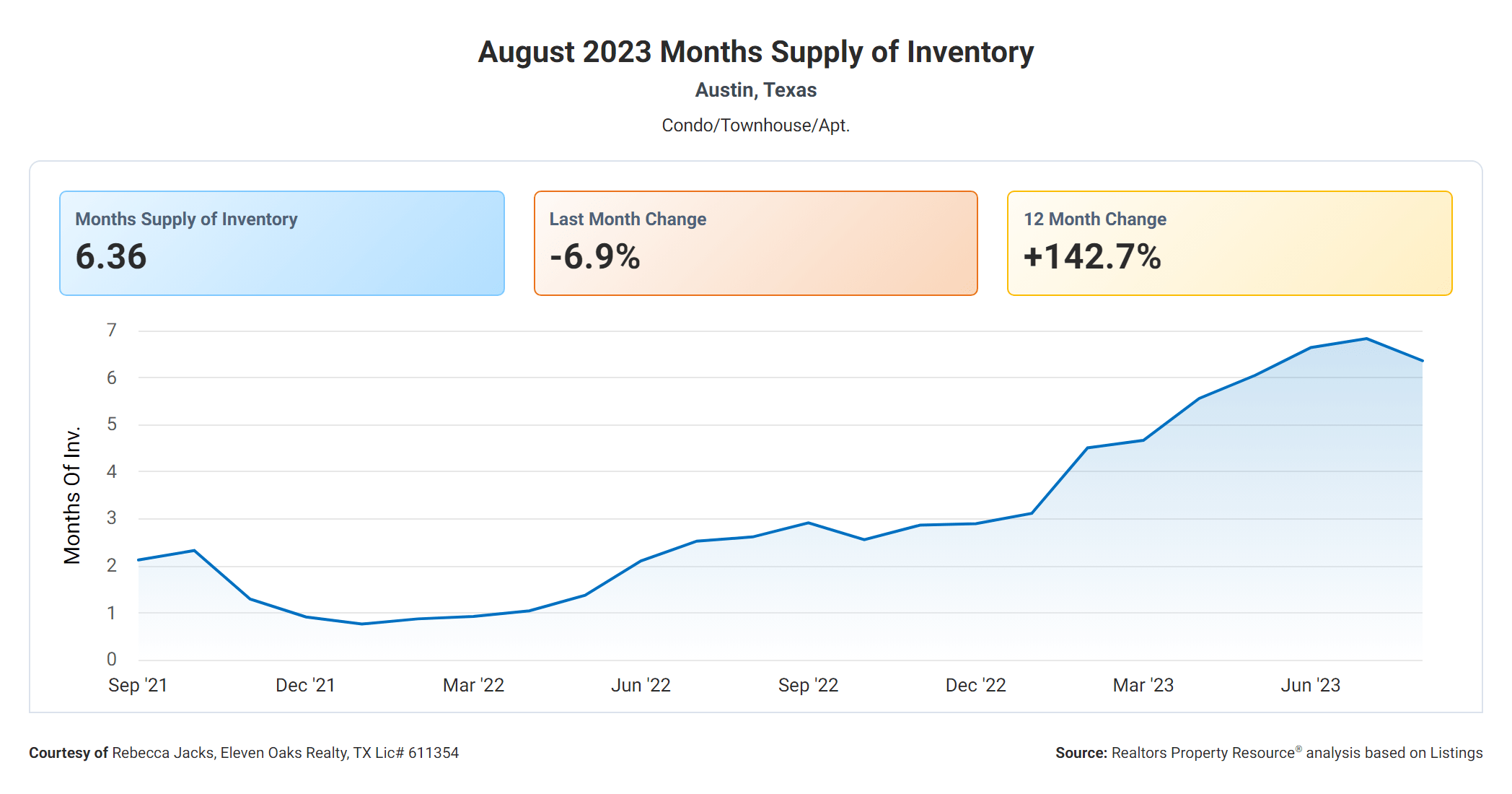This screenshot has width=1512, height=794.
Task: Click the Mar '23 axis label
Action: pos(1146,685)
